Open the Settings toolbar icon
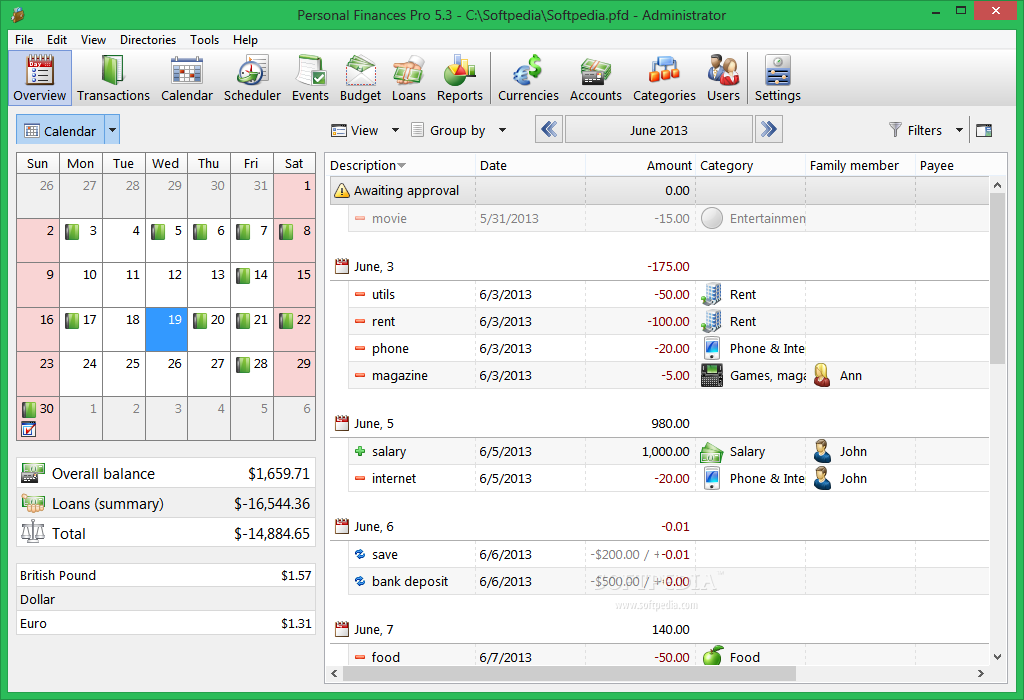Screen dimensions: 1024x700 pos(778,78)
